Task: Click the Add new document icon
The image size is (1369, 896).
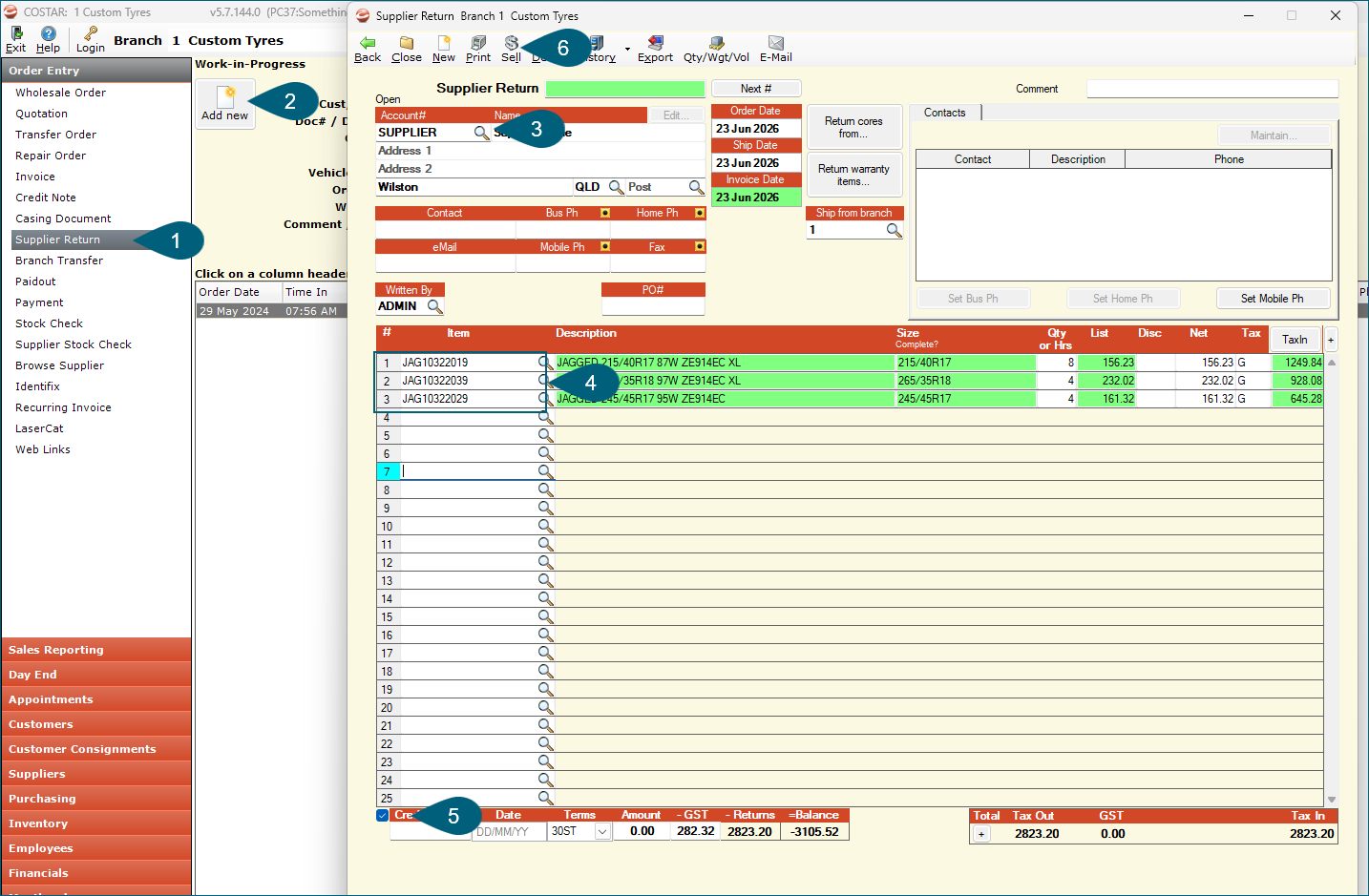Action: (x=225, y=96)
